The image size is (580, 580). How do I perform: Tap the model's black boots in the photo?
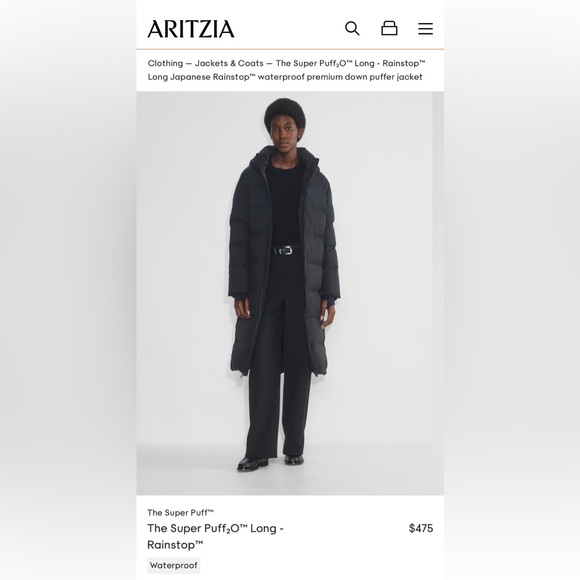(x=270, y=462)
